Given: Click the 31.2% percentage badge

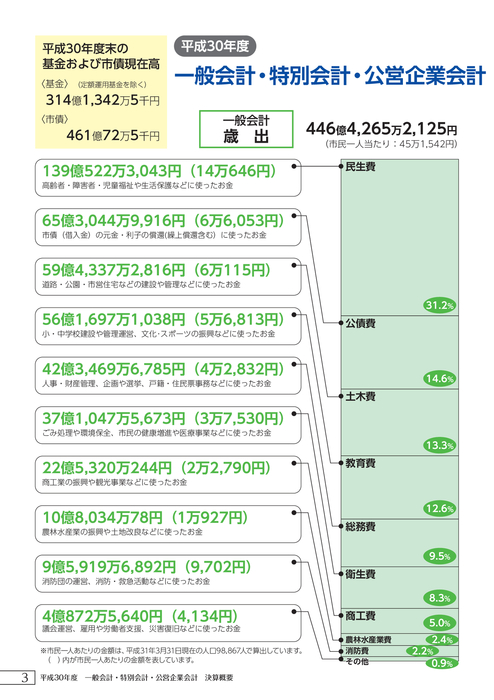Looking at the screenshot, I should point(440,305).
